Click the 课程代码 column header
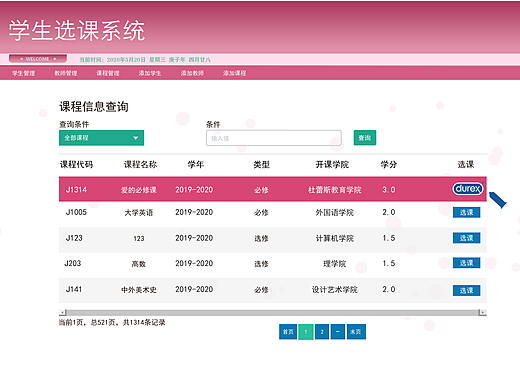Screen dimensions: 520x390 pyautogui.click(x=76, y=164)
